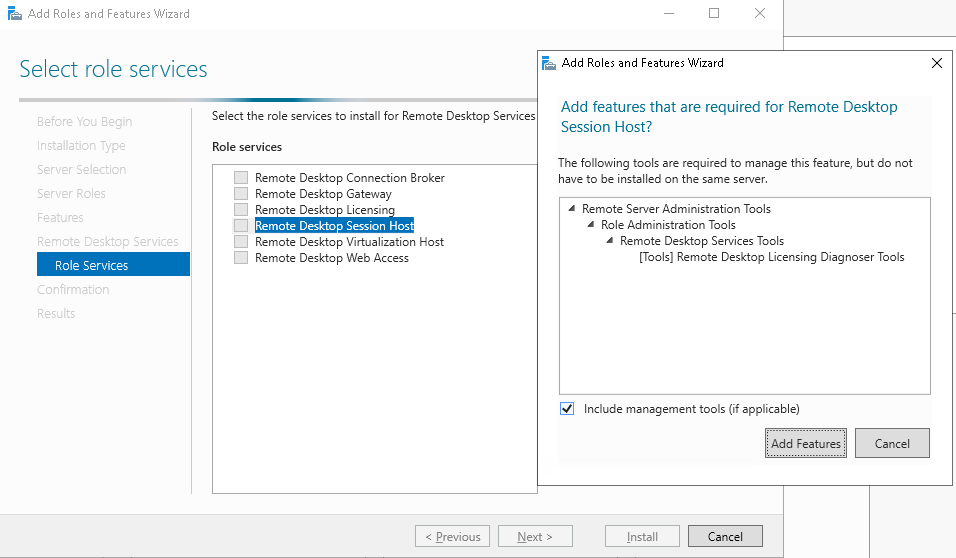Screen dimensions: 956x558
Task: Open Results step in sidebar
Action: (55, 313)
